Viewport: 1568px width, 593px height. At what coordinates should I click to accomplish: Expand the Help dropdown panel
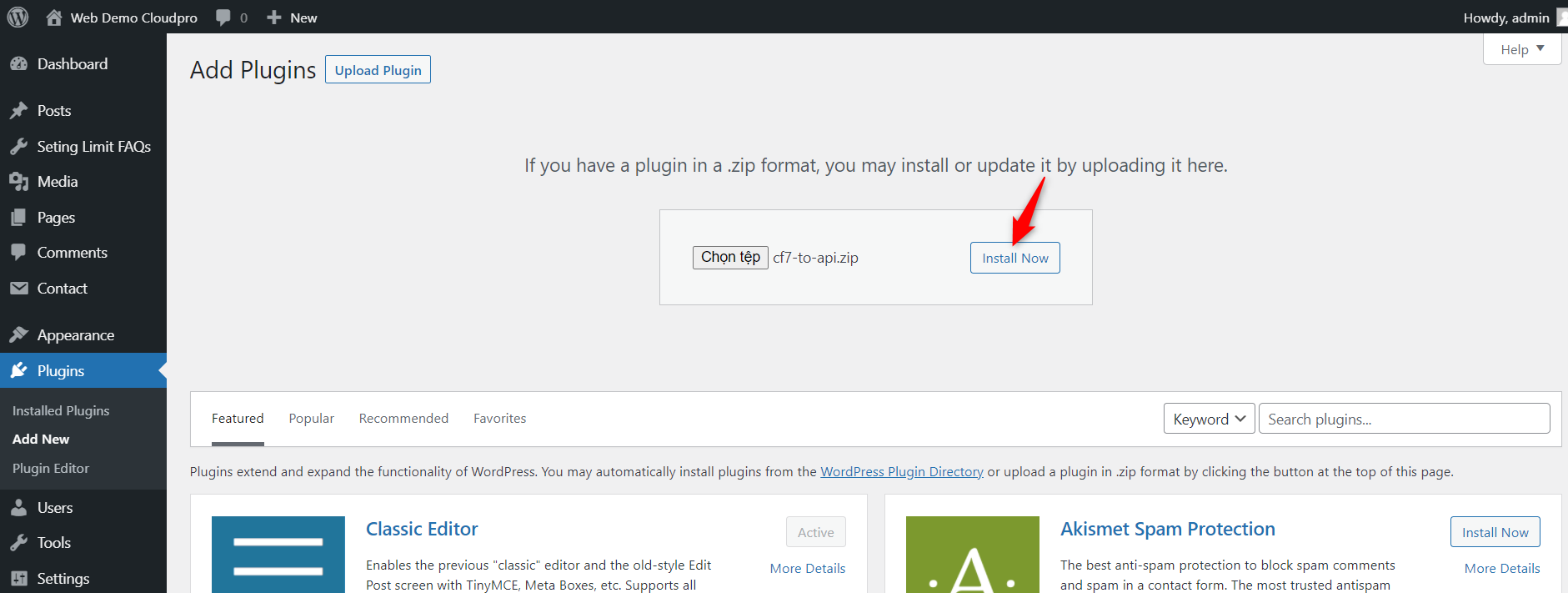[x=1522, y=49]
